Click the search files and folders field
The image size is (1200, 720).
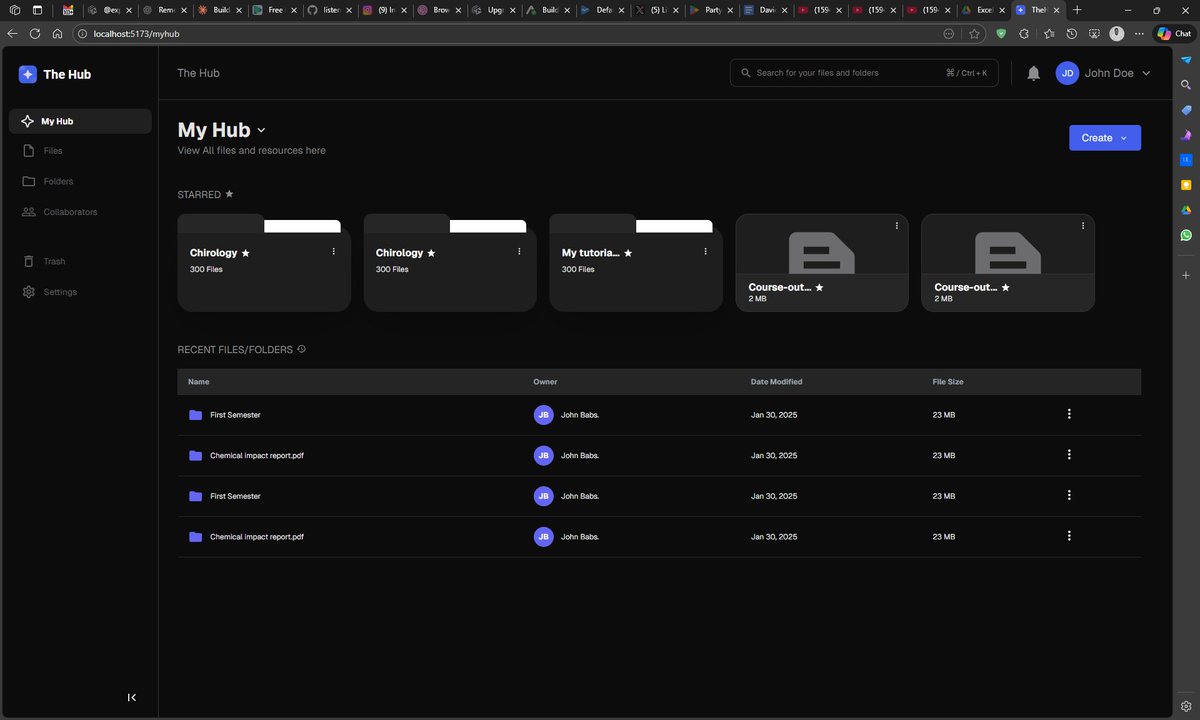(x=864, y=73)
